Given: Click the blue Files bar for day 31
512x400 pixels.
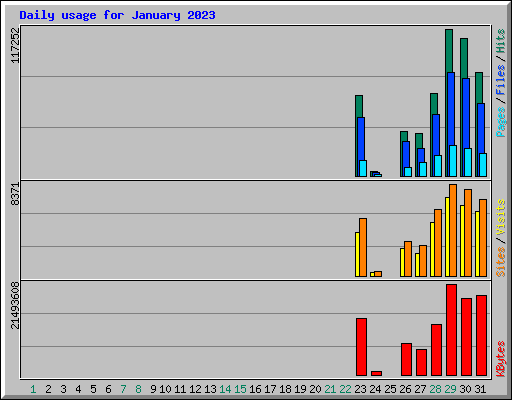Looking at the screenshot, I should (x=481, y=128).
